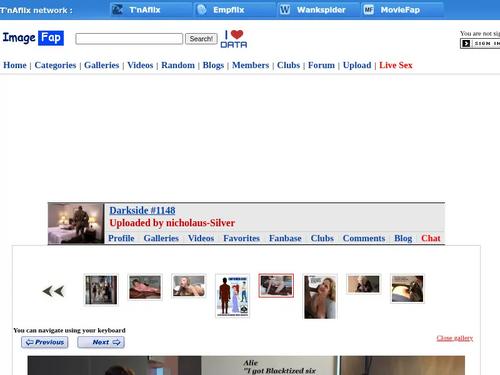Open the Forum menu item
The width and height of the screenshot is (500, 375).
(x=321, y=65)
